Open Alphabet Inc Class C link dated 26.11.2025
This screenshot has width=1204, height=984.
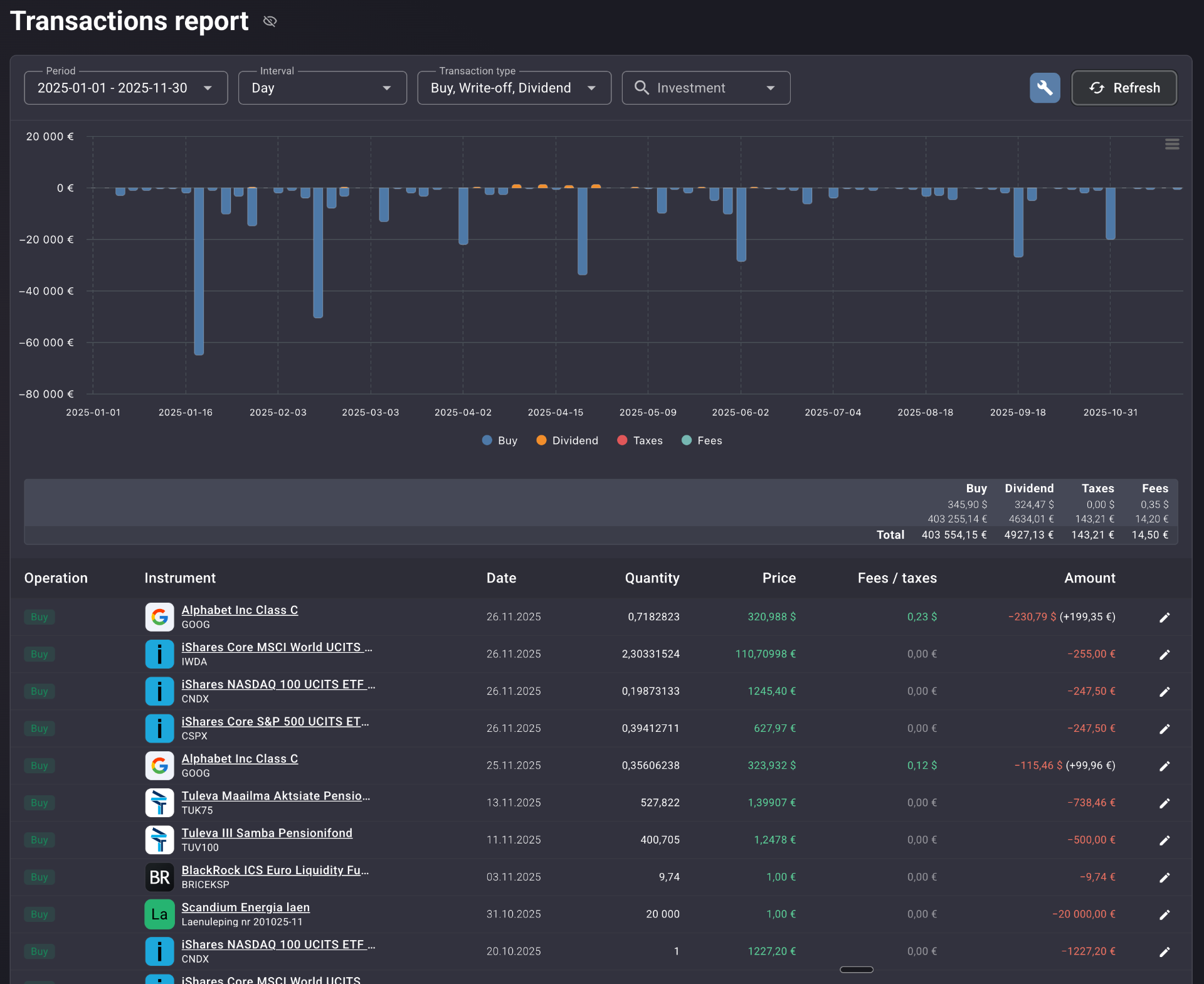click(240, 610)
